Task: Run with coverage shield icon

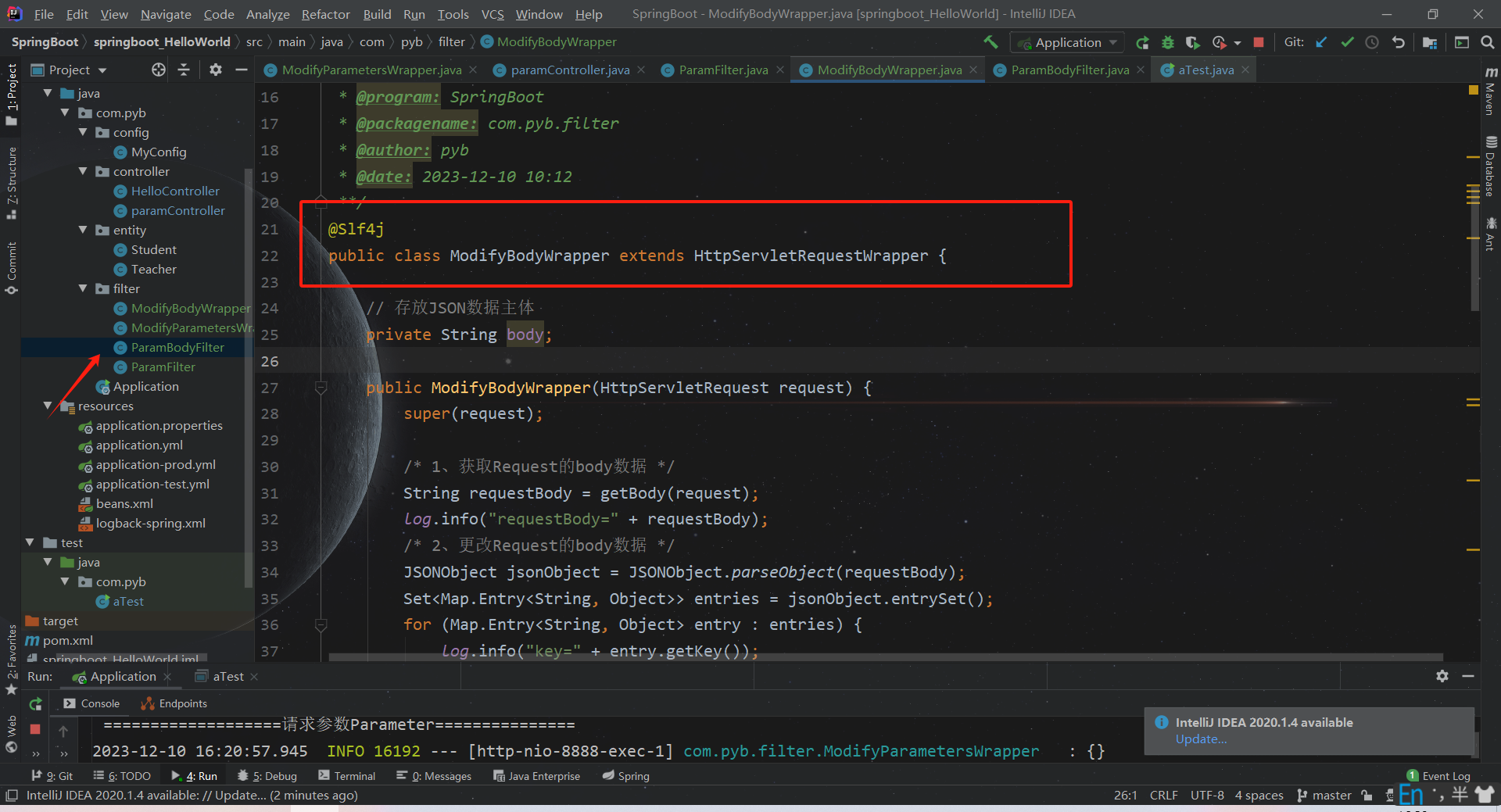Action: (1192, 42)
